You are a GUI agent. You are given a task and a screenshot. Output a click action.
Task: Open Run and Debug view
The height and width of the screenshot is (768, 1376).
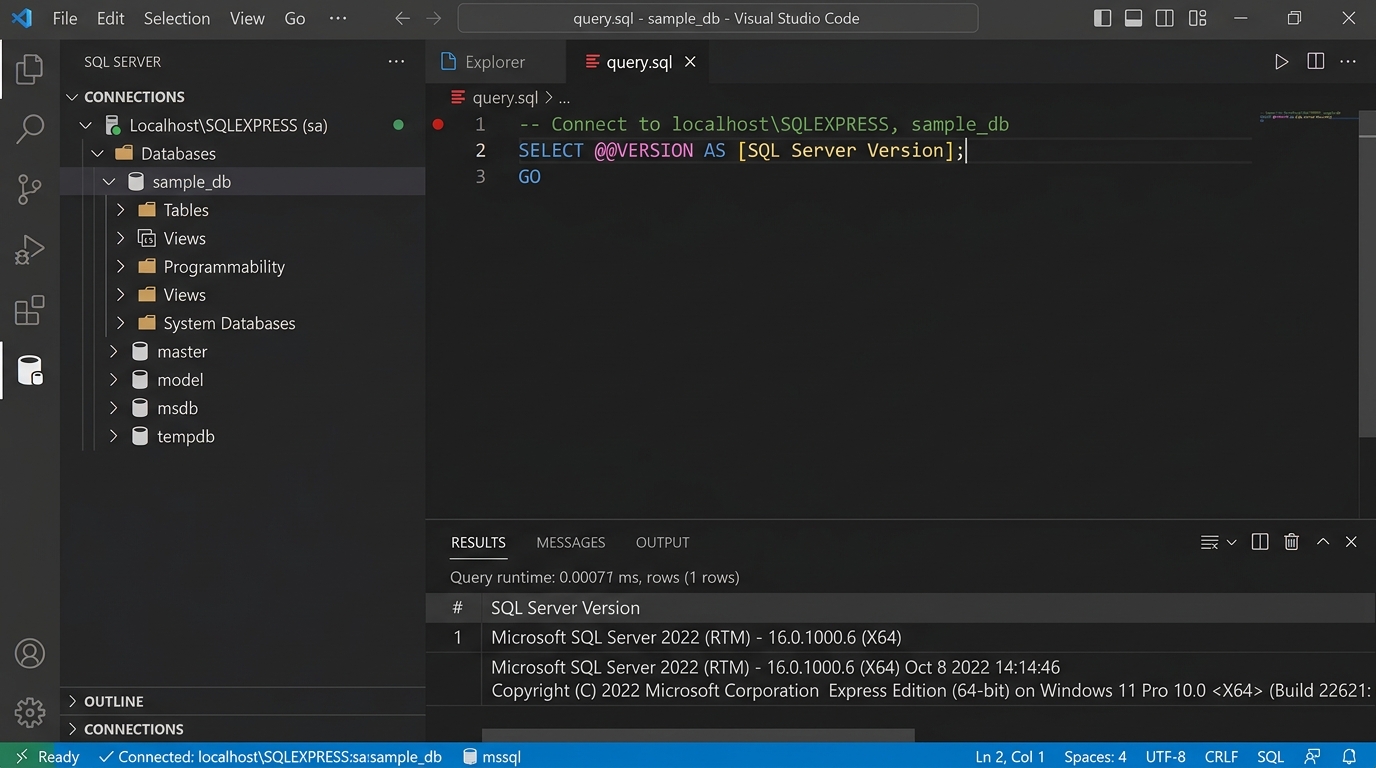tap(30, 249)
